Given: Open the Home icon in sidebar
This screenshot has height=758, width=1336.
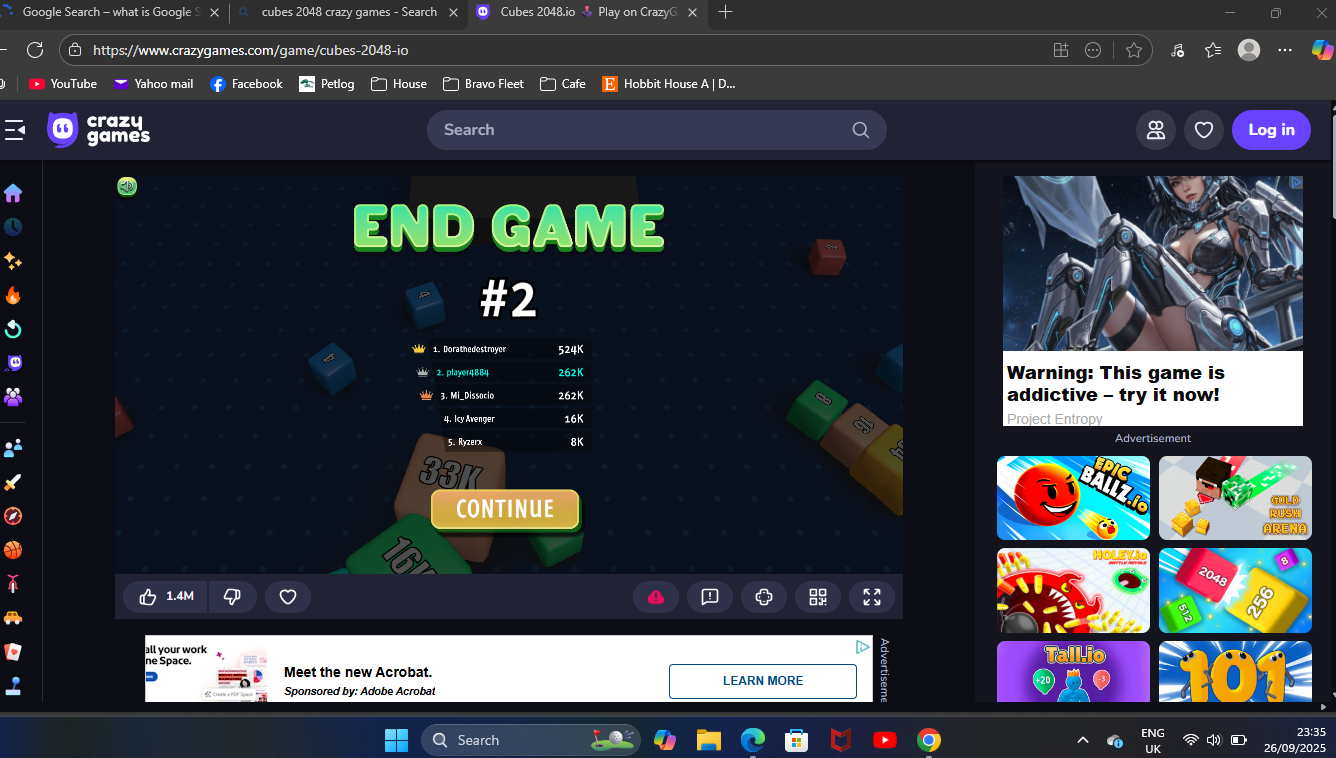Looking at the screenshot, I should 13,193.
